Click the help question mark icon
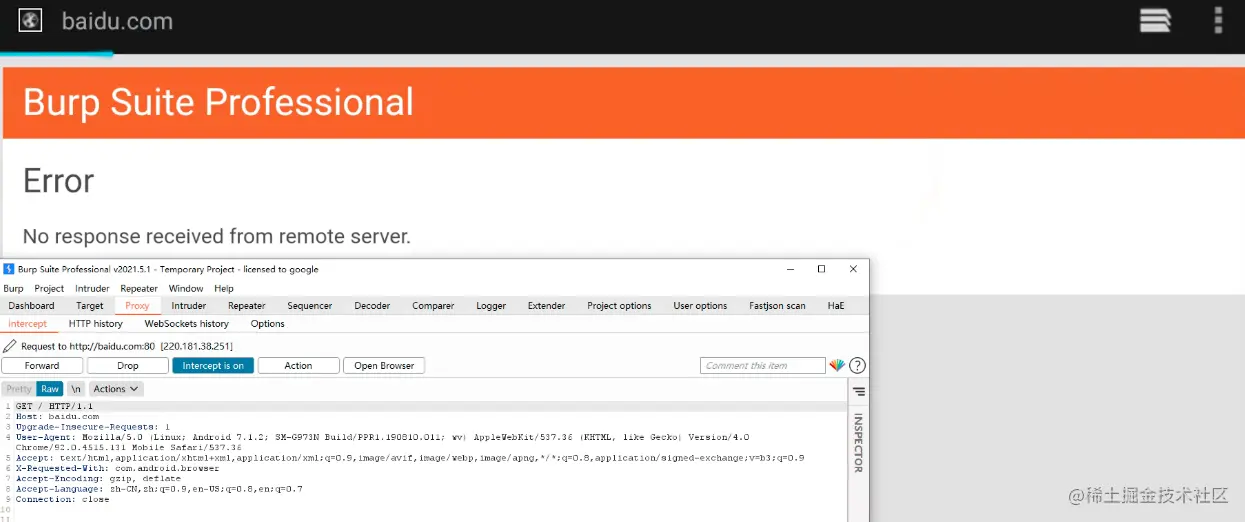Image resolution: width=1245 pixels, height=522 pixels. (857, 366)
